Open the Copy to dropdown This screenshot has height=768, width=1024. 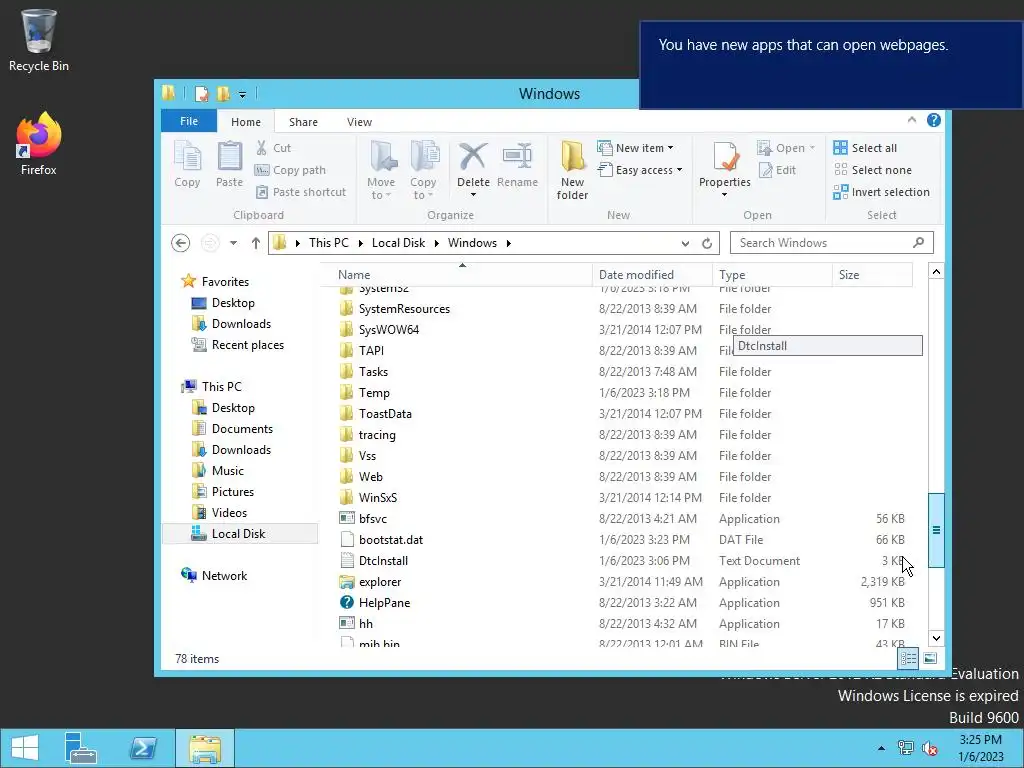tap(423, 170)
